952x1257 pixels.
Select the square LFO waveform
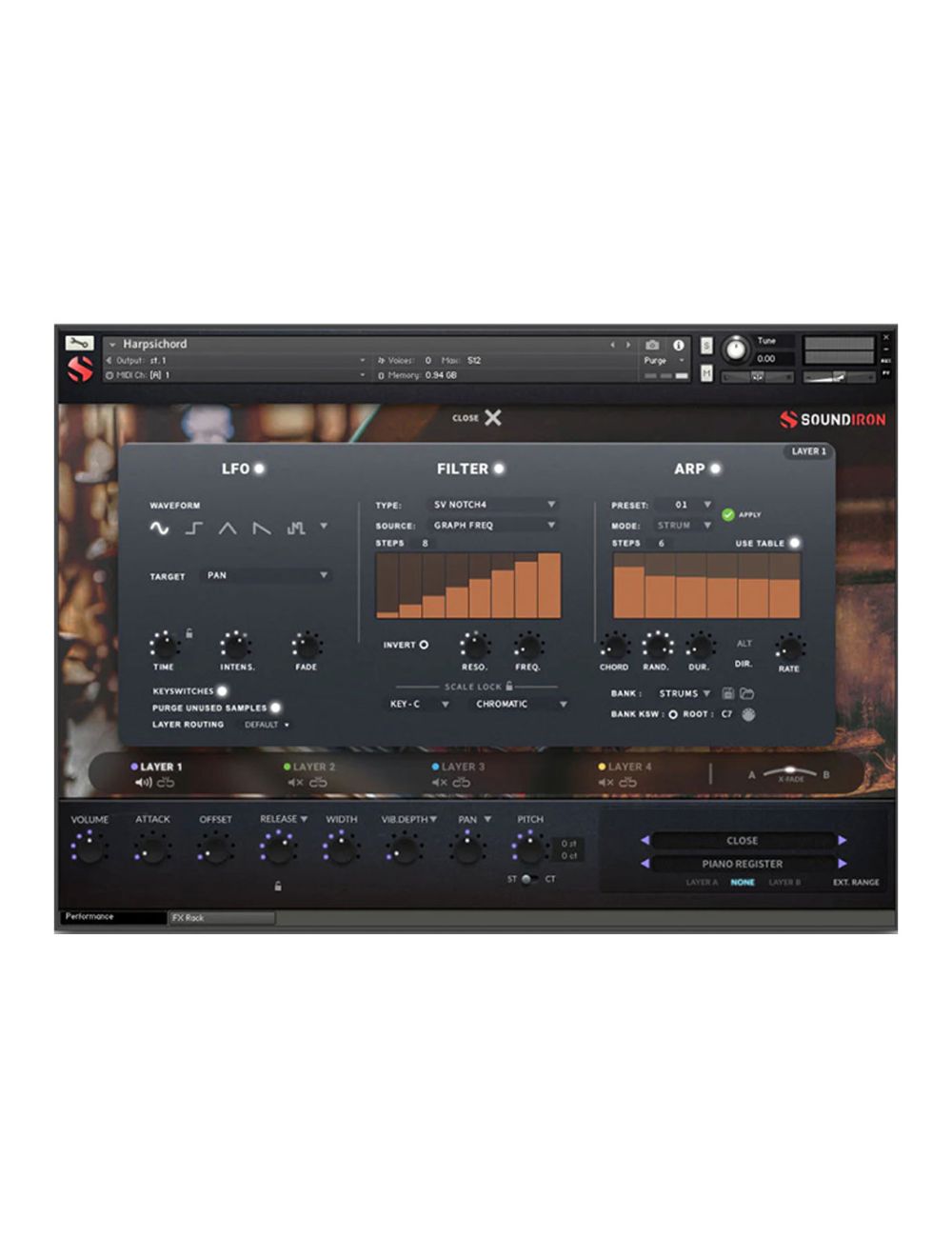pos(194,530)
